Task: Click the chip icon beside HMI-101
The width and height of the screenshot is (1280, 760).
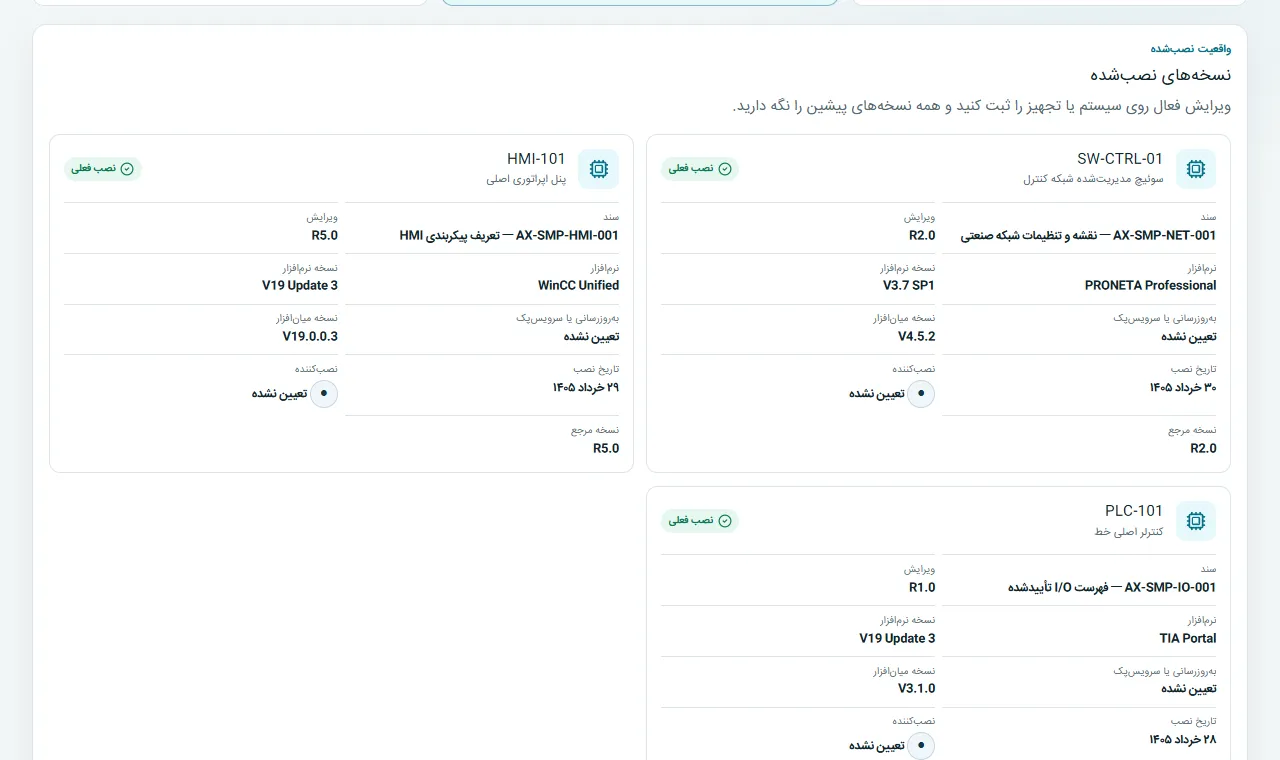Action: 598,169
